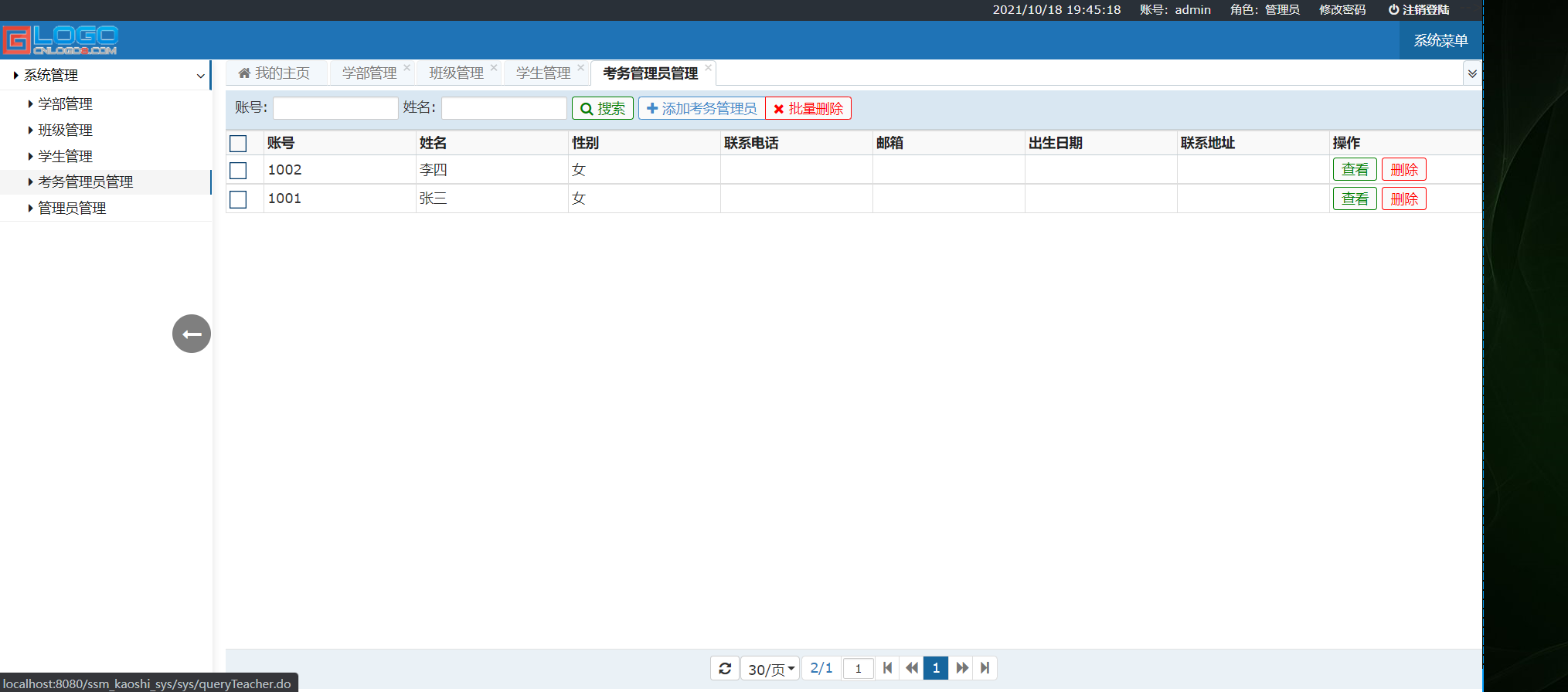The height and width of the screenshot is (692, 1568).
Task: Click 查看 for account 1001
Action: (x=1355, y=198)
